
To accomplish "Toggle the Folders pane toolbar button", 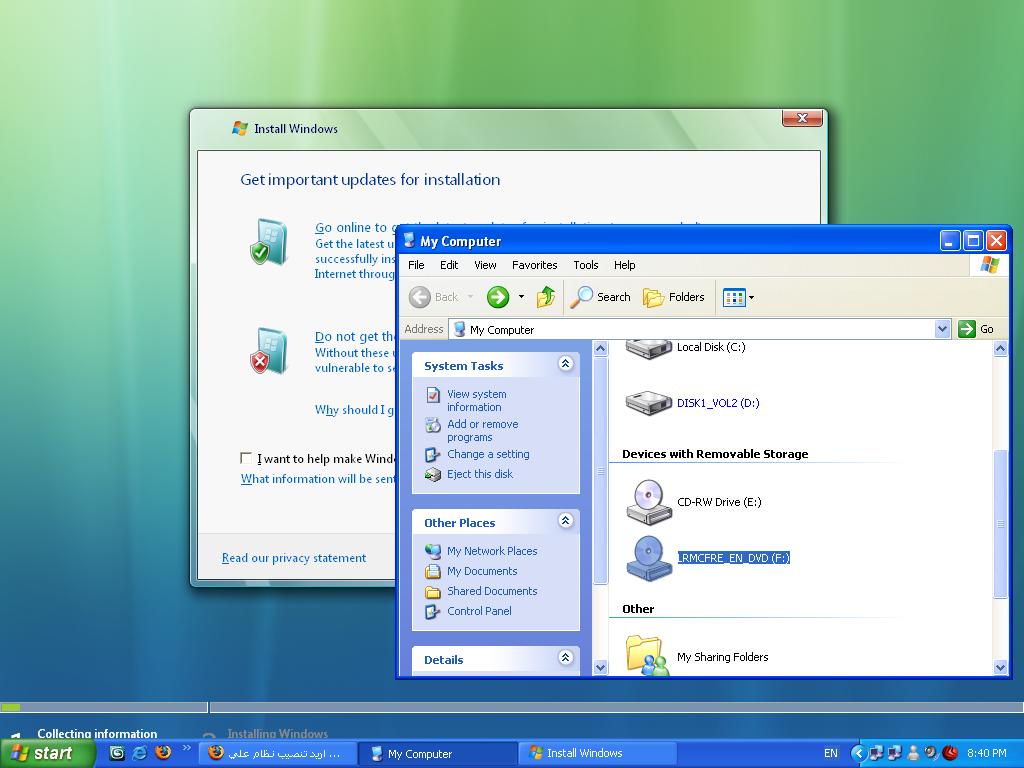I will click(x=673, y=297).
